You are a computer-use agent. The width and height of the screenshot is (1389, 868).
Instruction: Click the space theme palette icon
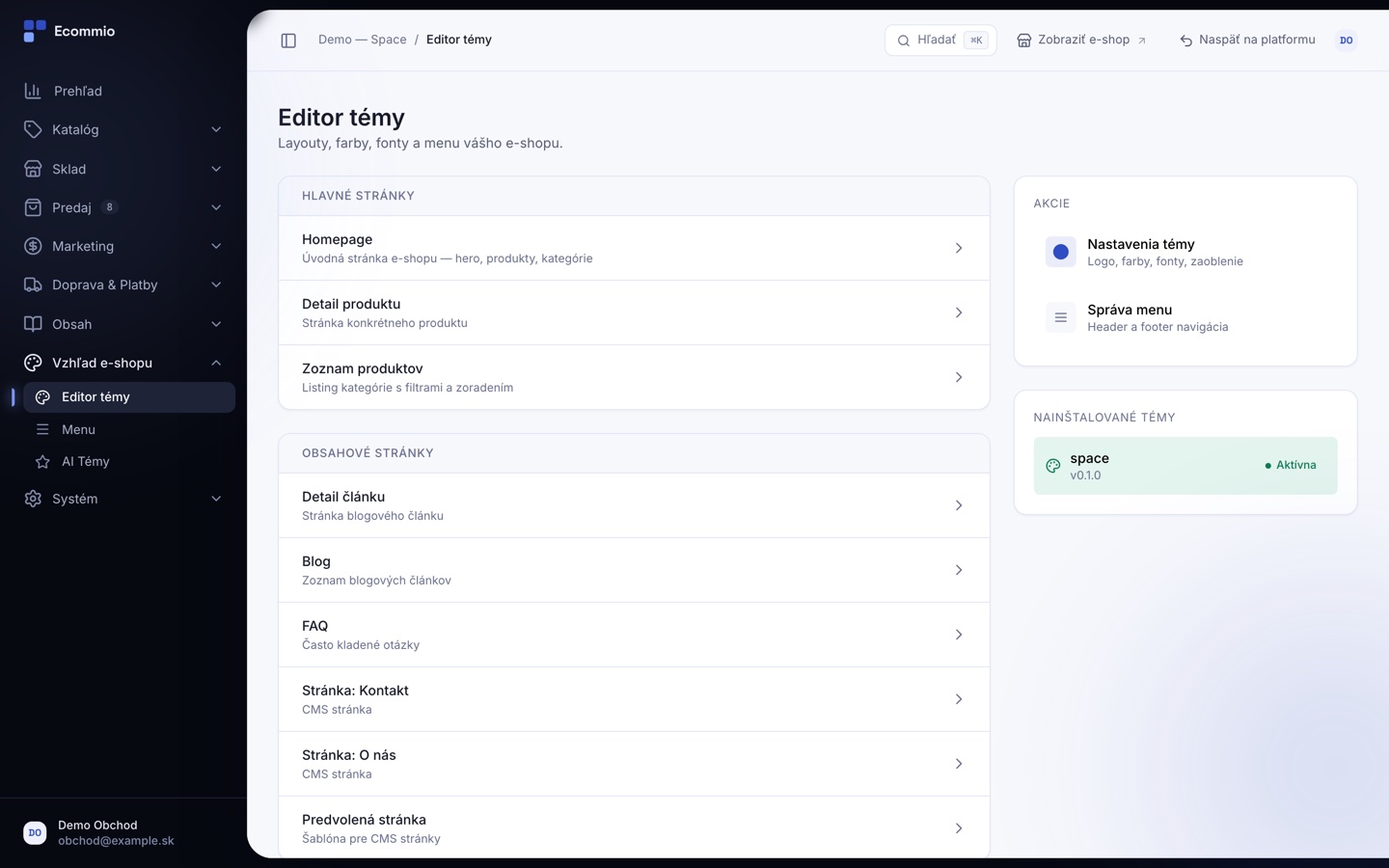1052,466
